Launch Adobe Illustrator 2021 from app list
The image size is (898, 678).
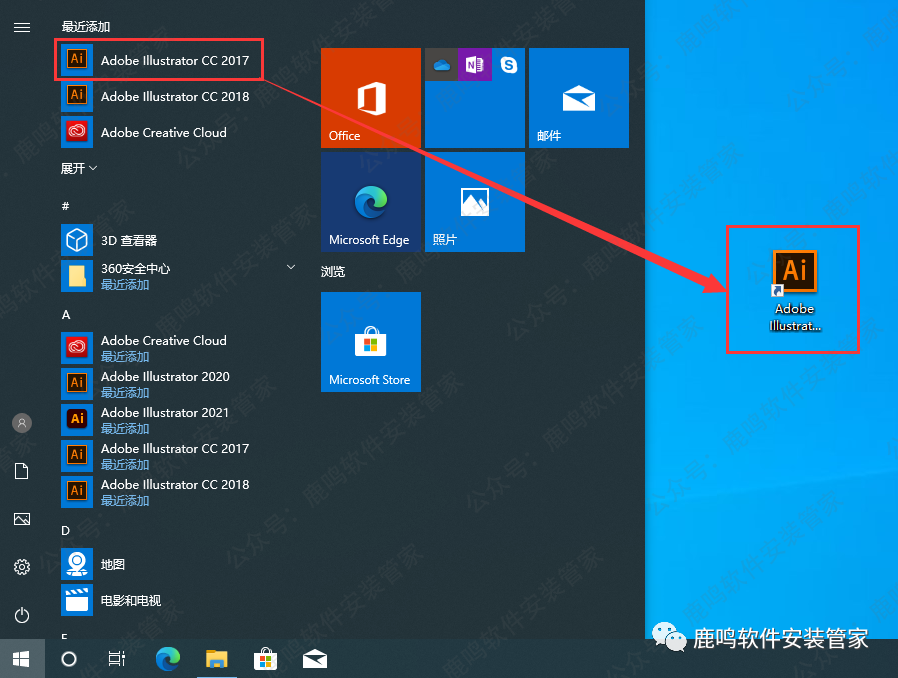[x=165, y=420]
